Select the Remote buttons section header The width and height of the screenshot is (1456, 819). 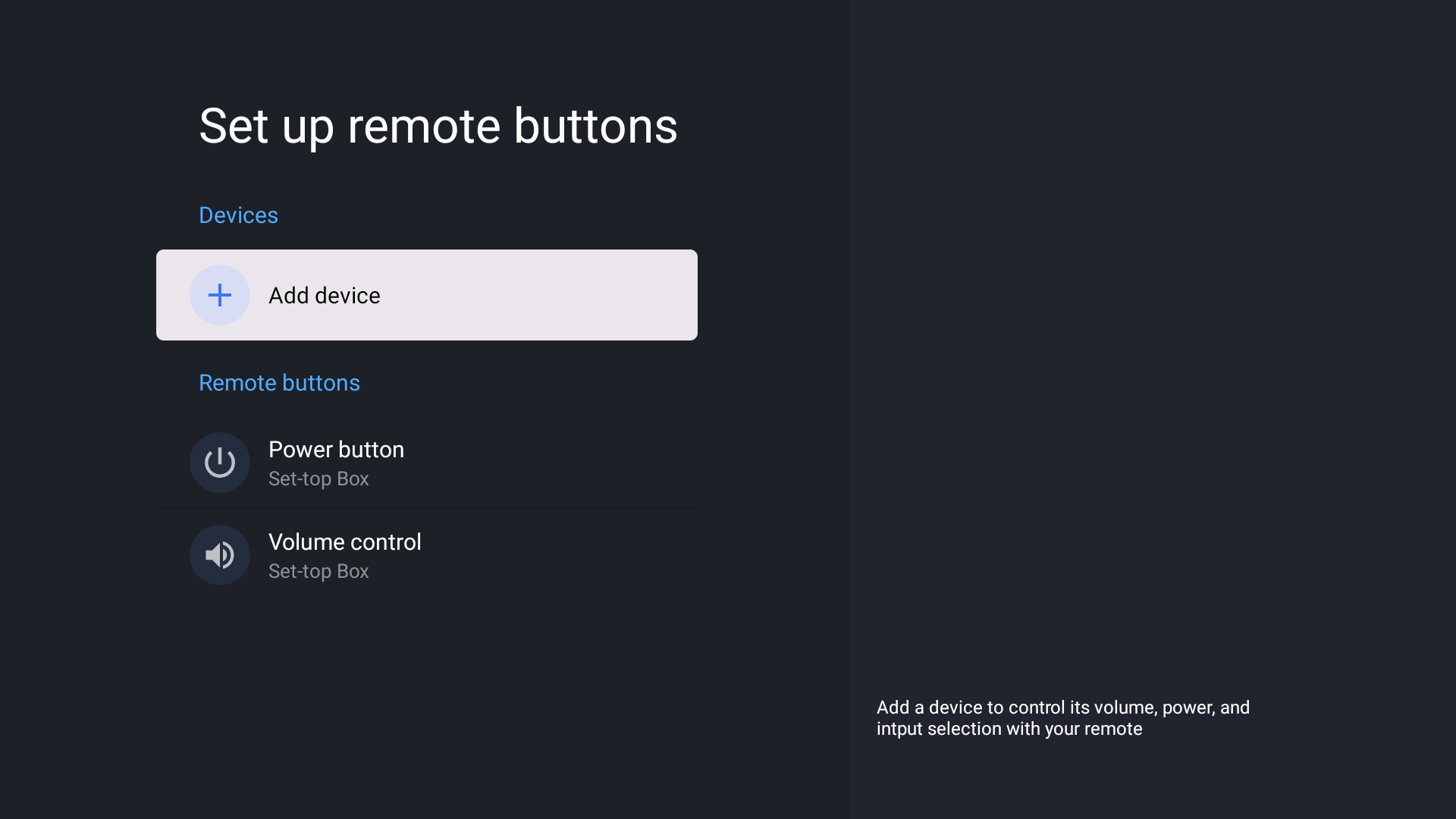279,383
